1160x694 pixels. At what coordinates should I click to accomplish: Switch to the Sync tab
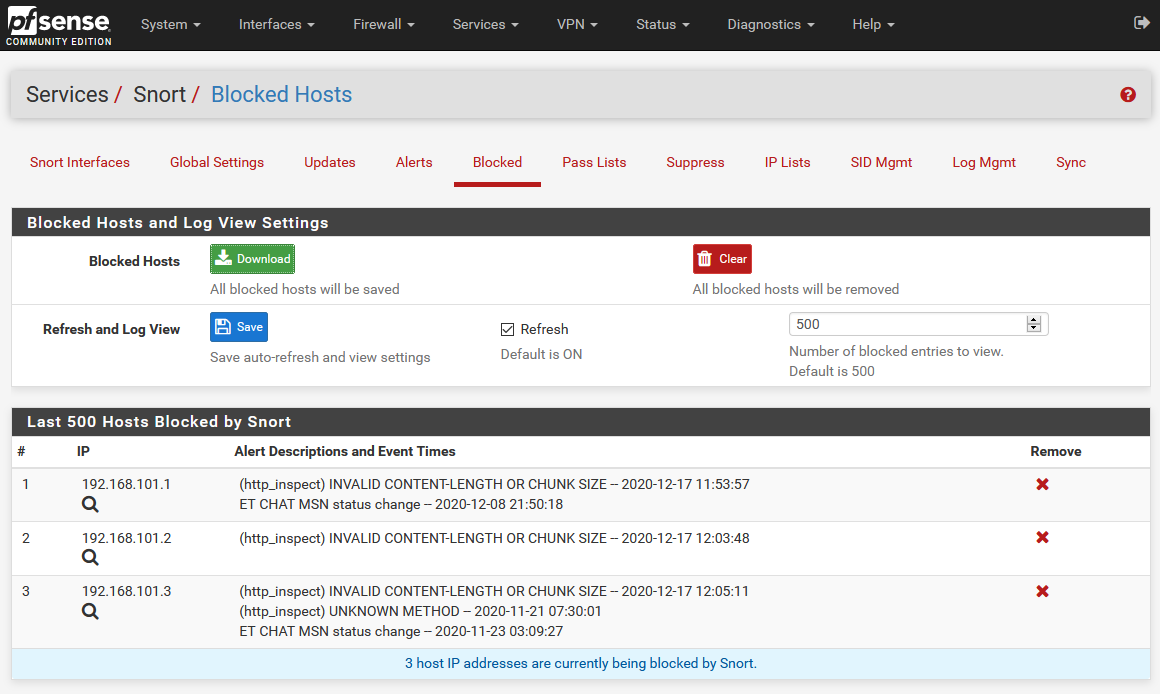coord(1070,163)
